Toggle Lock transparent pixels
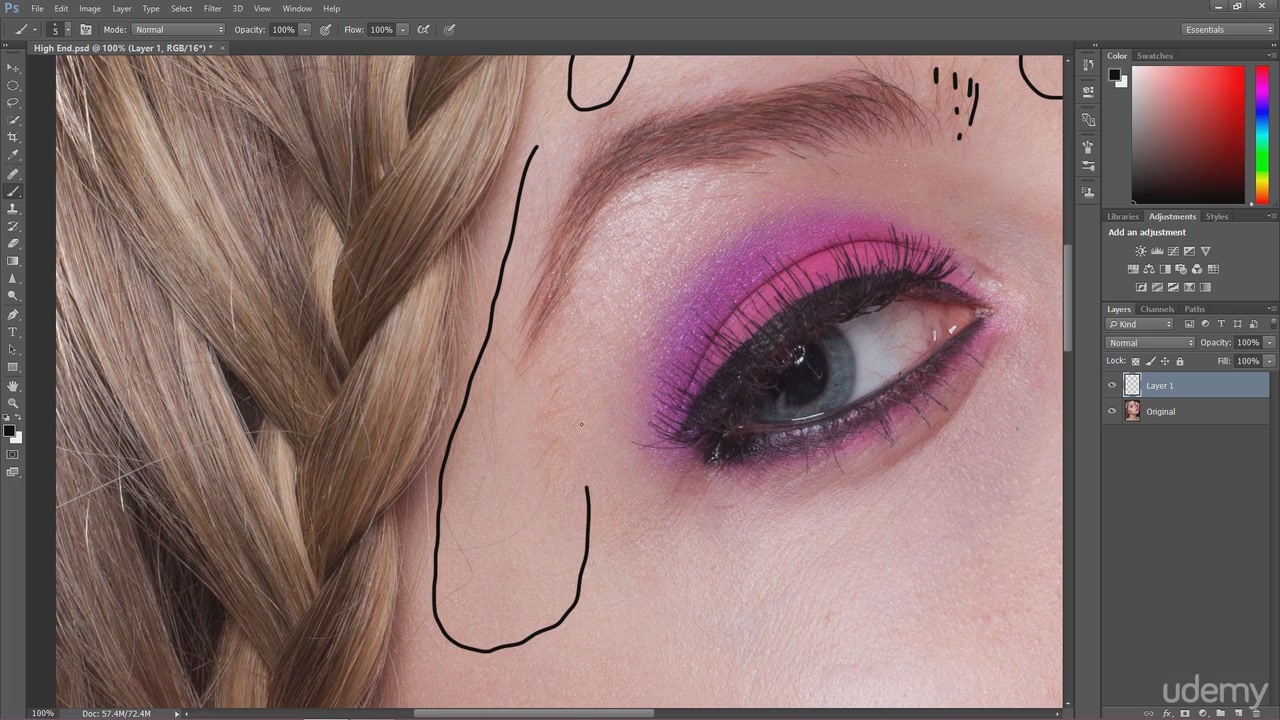 (1136, 361)
